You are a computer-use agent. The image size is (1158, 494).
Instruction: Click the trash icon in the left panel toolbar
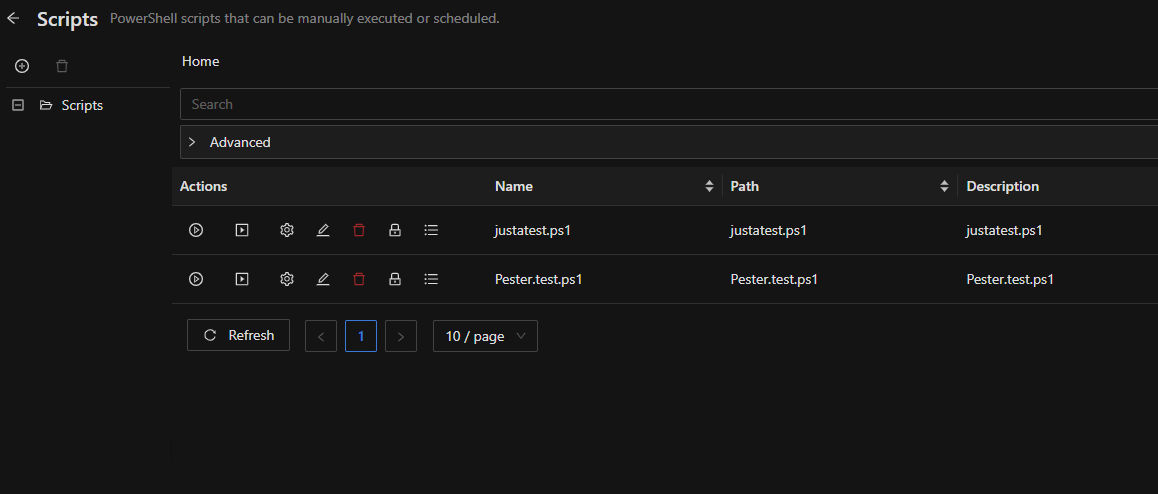click(62, 66)
